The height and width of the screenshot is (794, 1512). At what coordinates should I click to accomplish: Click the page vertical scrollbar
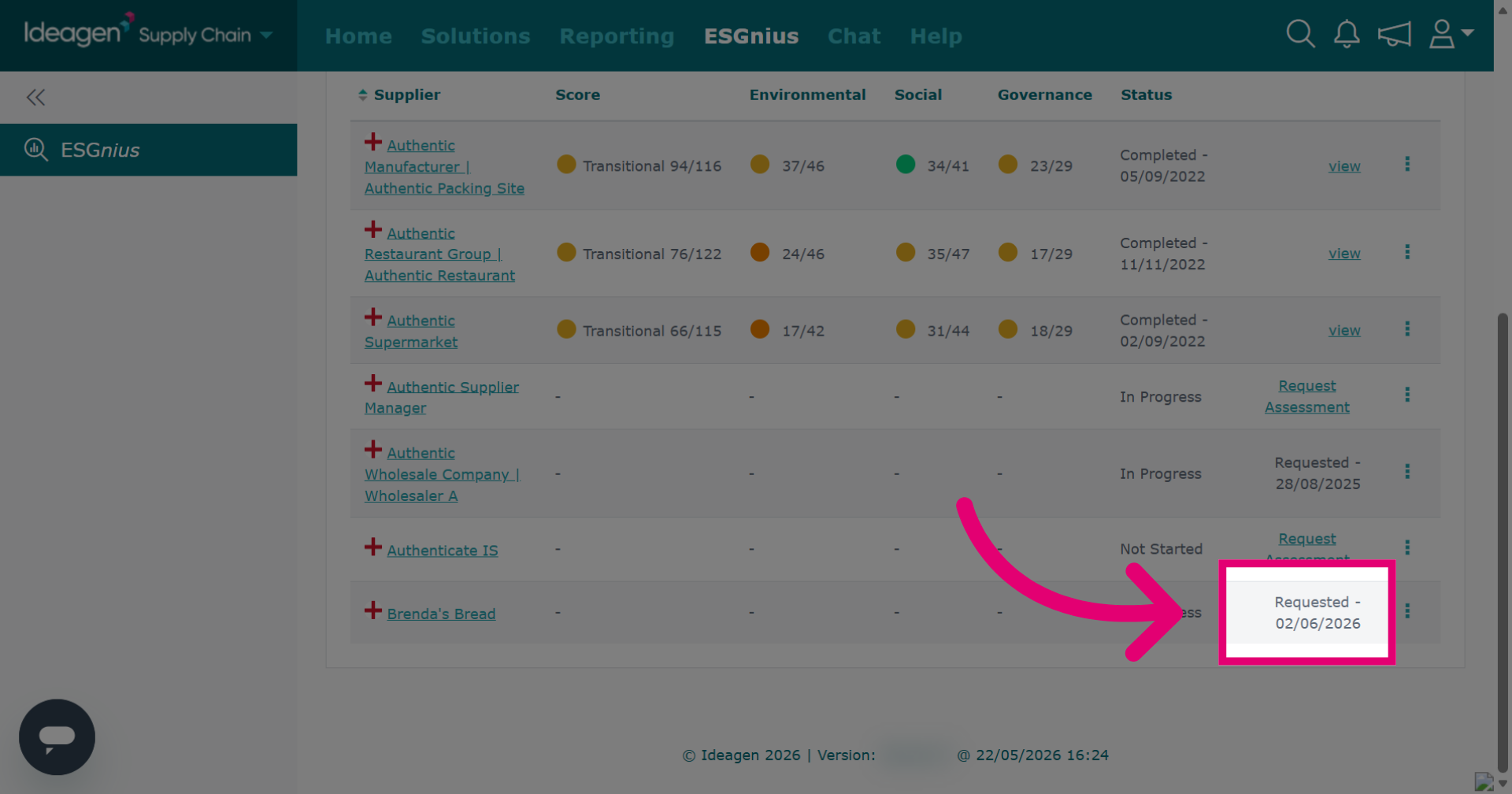click(x=1503, y=544)
